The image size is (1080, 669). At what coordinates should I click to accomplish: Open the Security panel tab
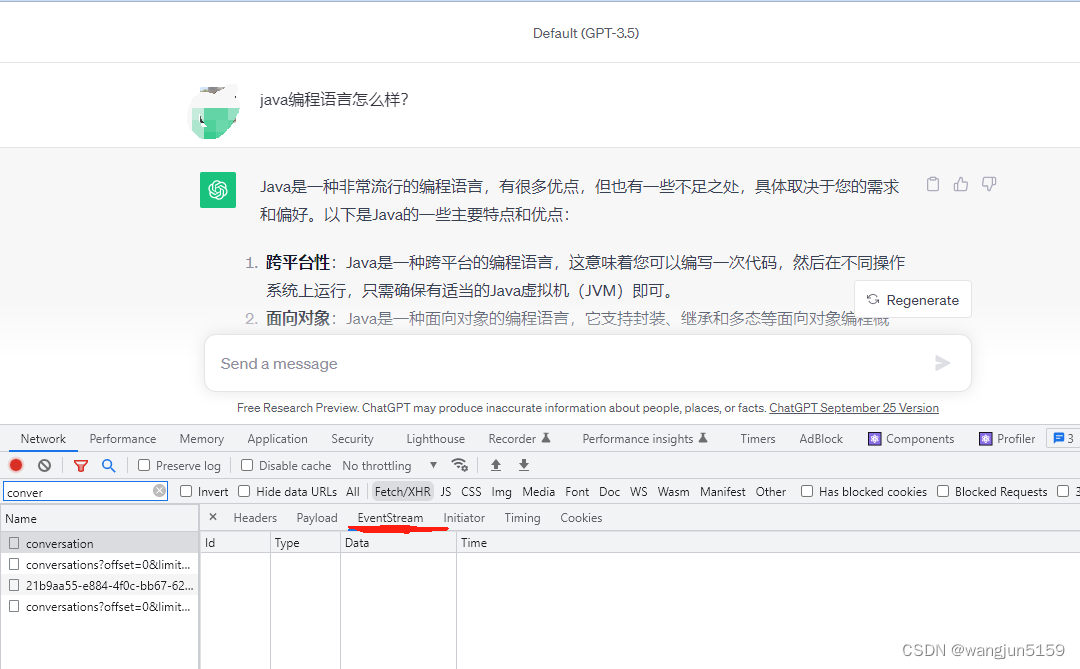click(352, 439)
